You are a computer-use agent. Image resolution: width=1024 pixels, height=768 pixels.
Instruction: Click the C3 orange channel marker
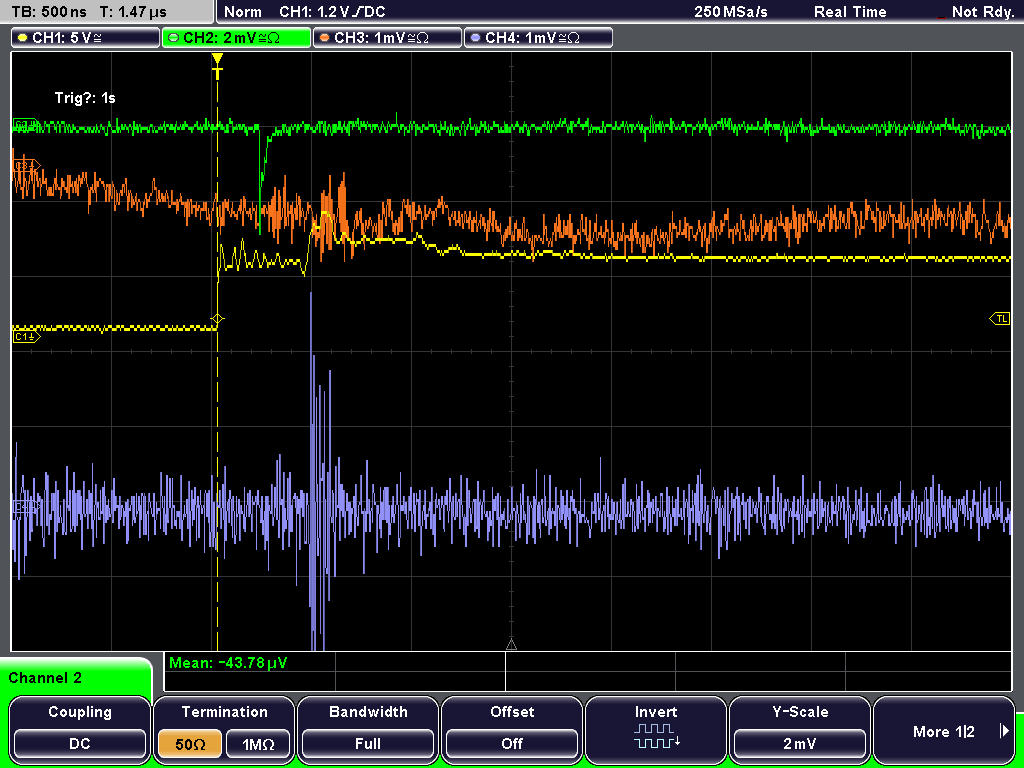(27, 166)
